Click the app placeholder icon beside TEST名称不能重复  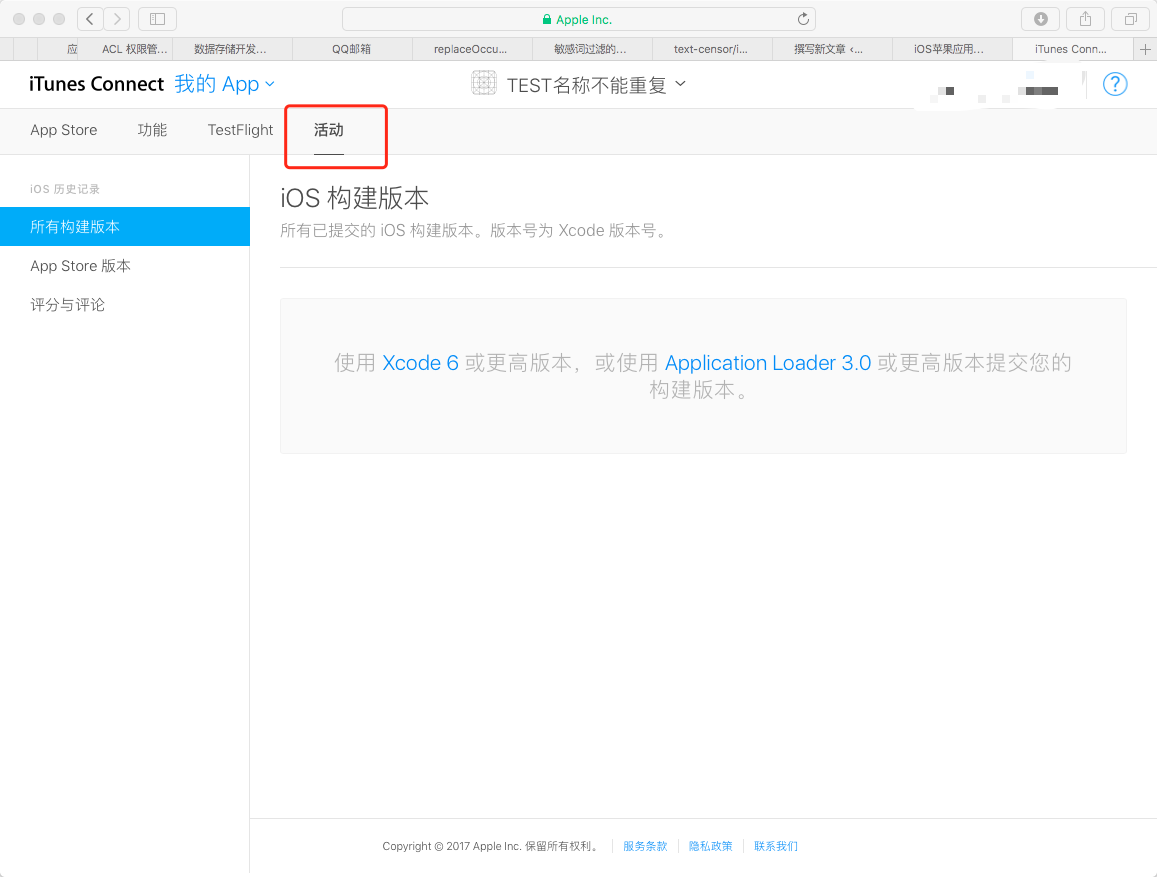484,83
